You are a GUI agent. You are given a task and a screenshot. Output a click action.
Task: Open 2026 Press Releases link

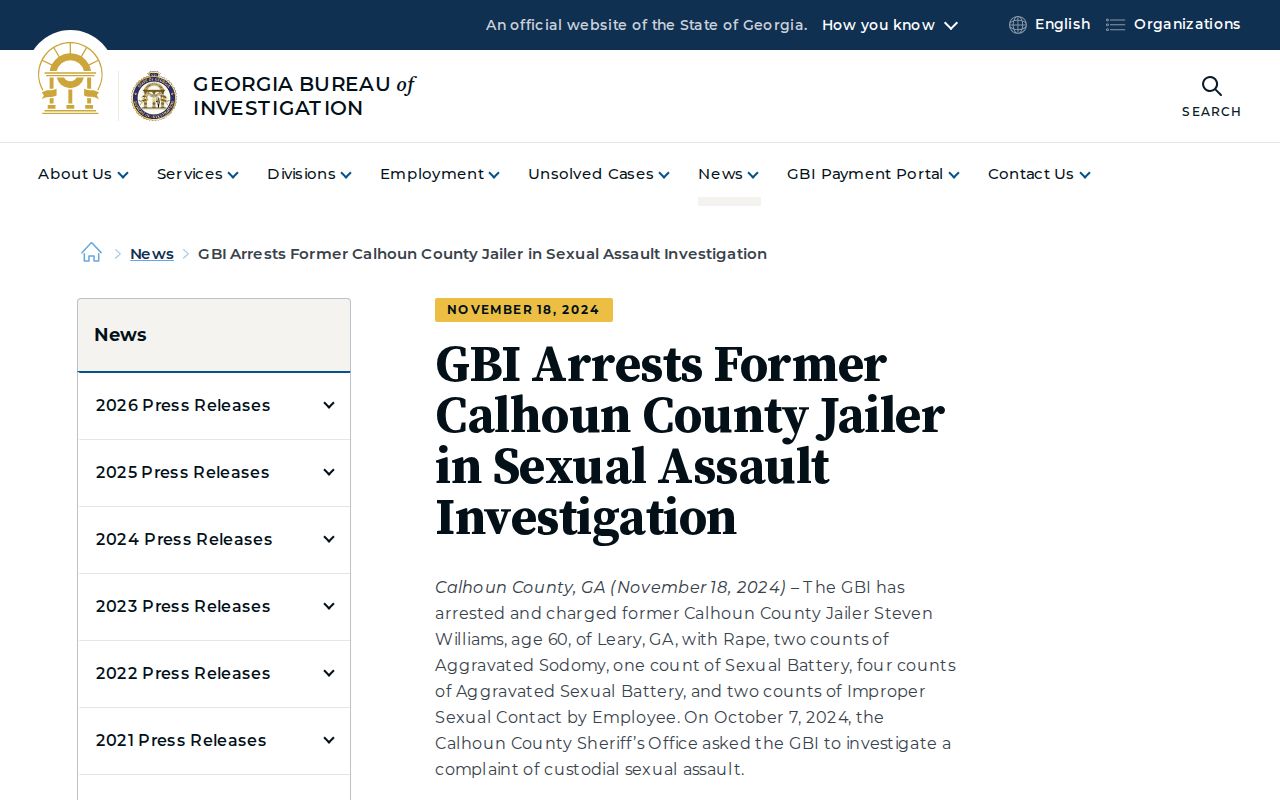[183, 405]
